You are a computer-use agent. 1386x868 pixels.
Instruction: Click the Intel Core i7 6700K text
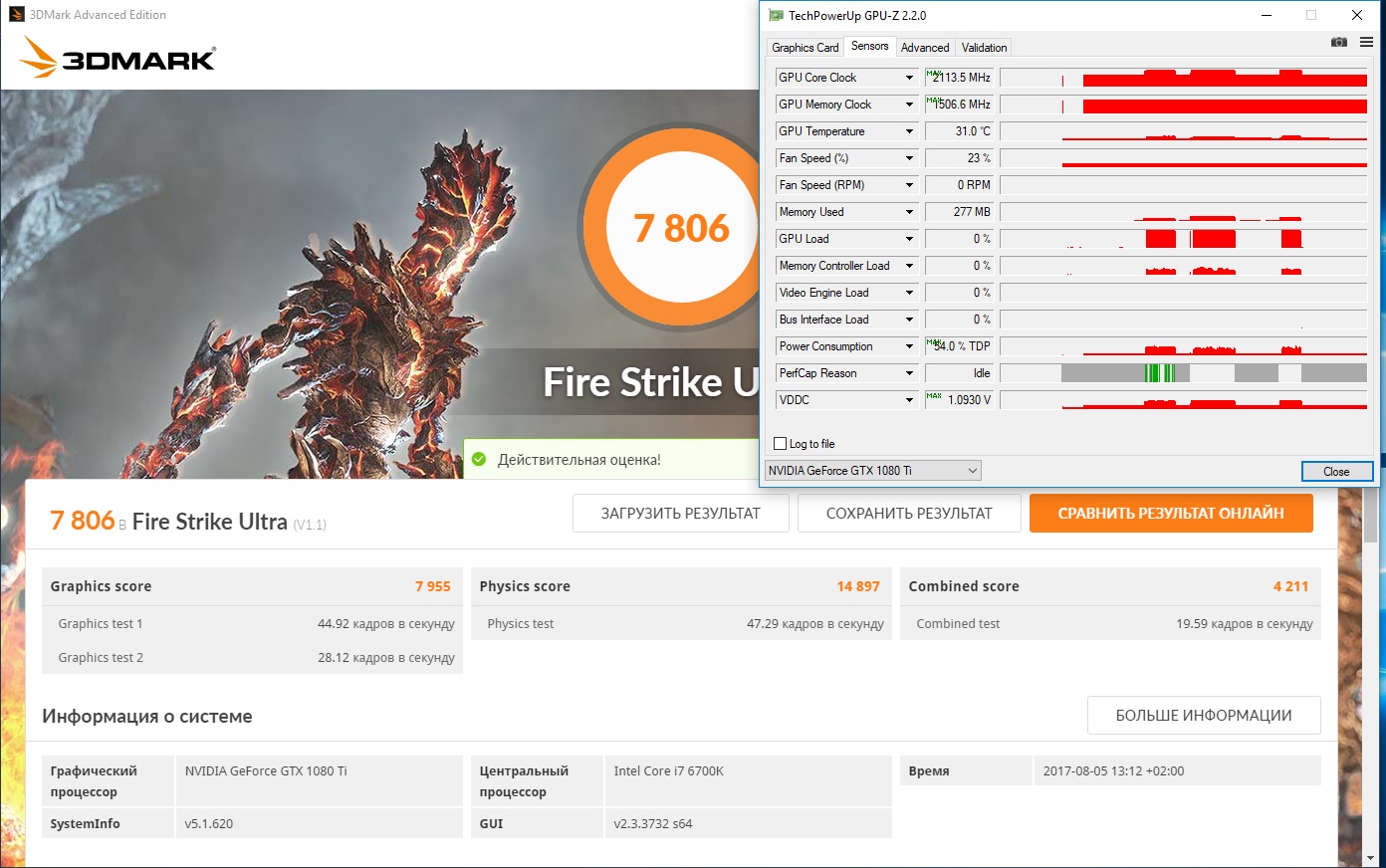point(669,771)
